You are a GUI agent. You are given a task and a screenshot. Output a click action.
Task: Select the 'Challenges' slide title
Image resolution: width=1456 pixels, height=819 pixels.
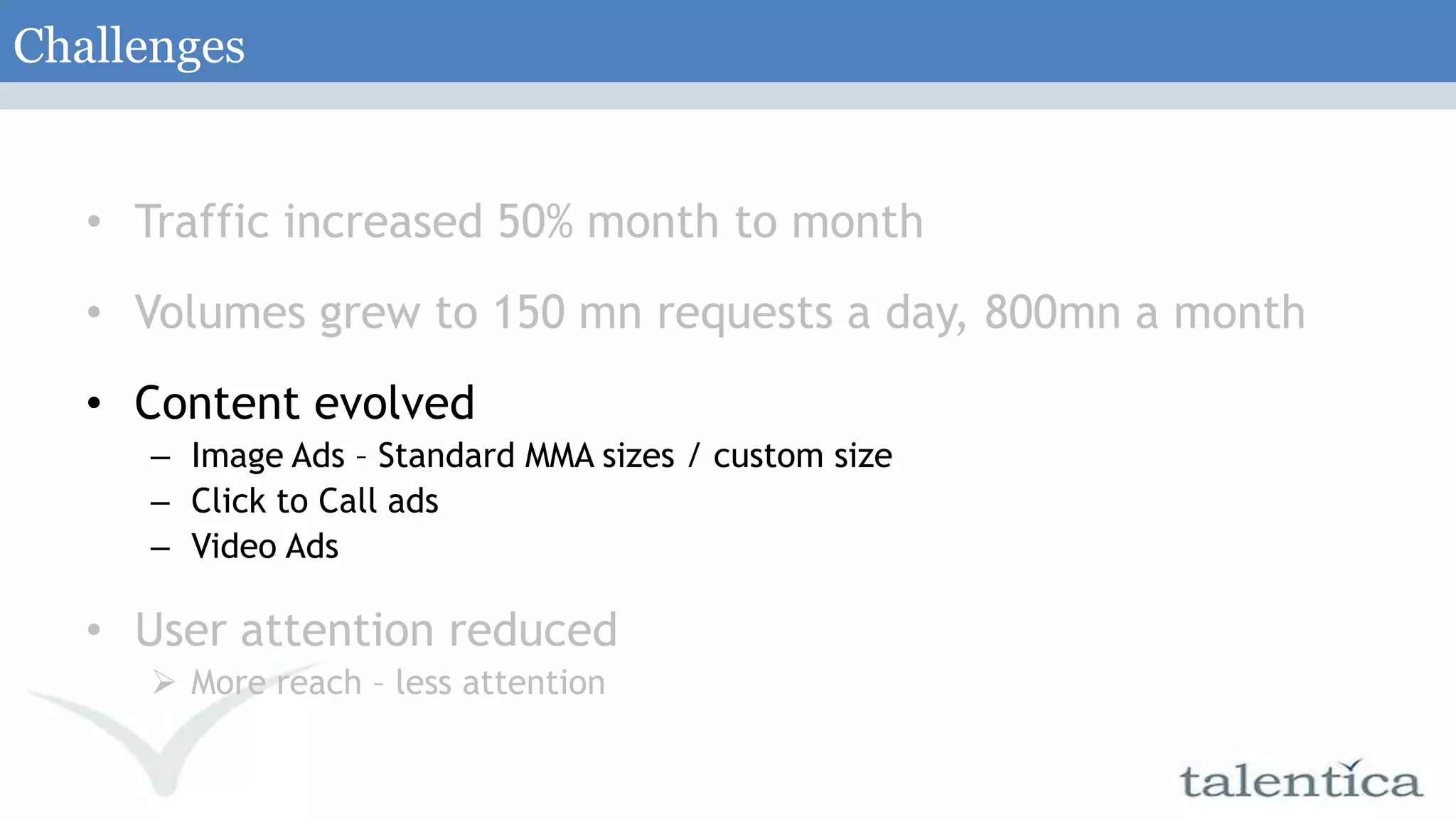[x=129, y=46]
